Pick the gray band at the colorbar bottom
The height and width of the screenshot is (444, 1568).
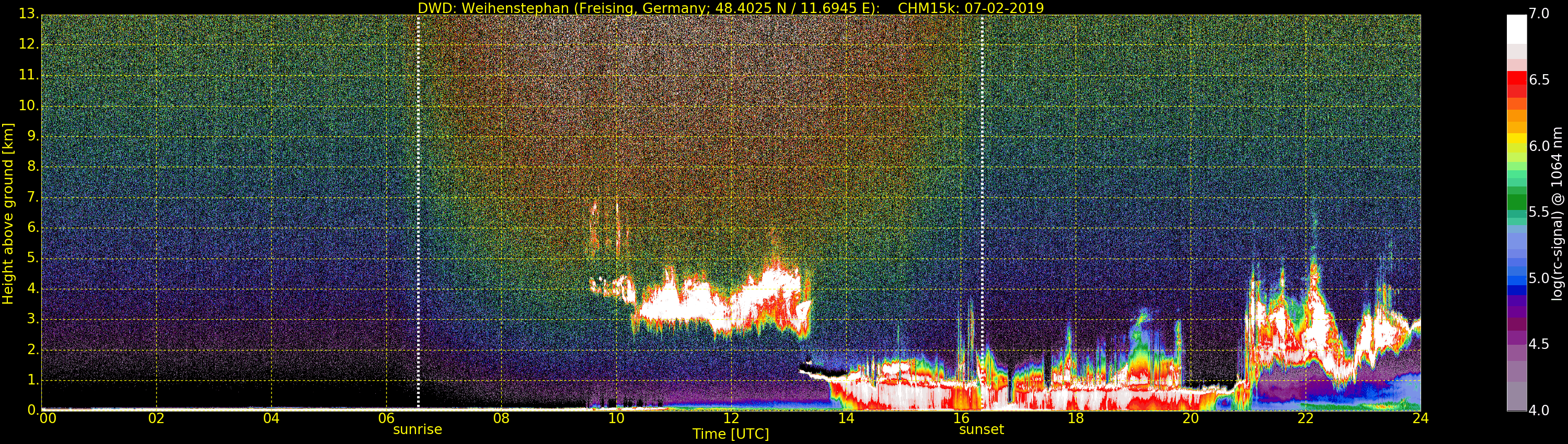click(x=1516, y=395)
